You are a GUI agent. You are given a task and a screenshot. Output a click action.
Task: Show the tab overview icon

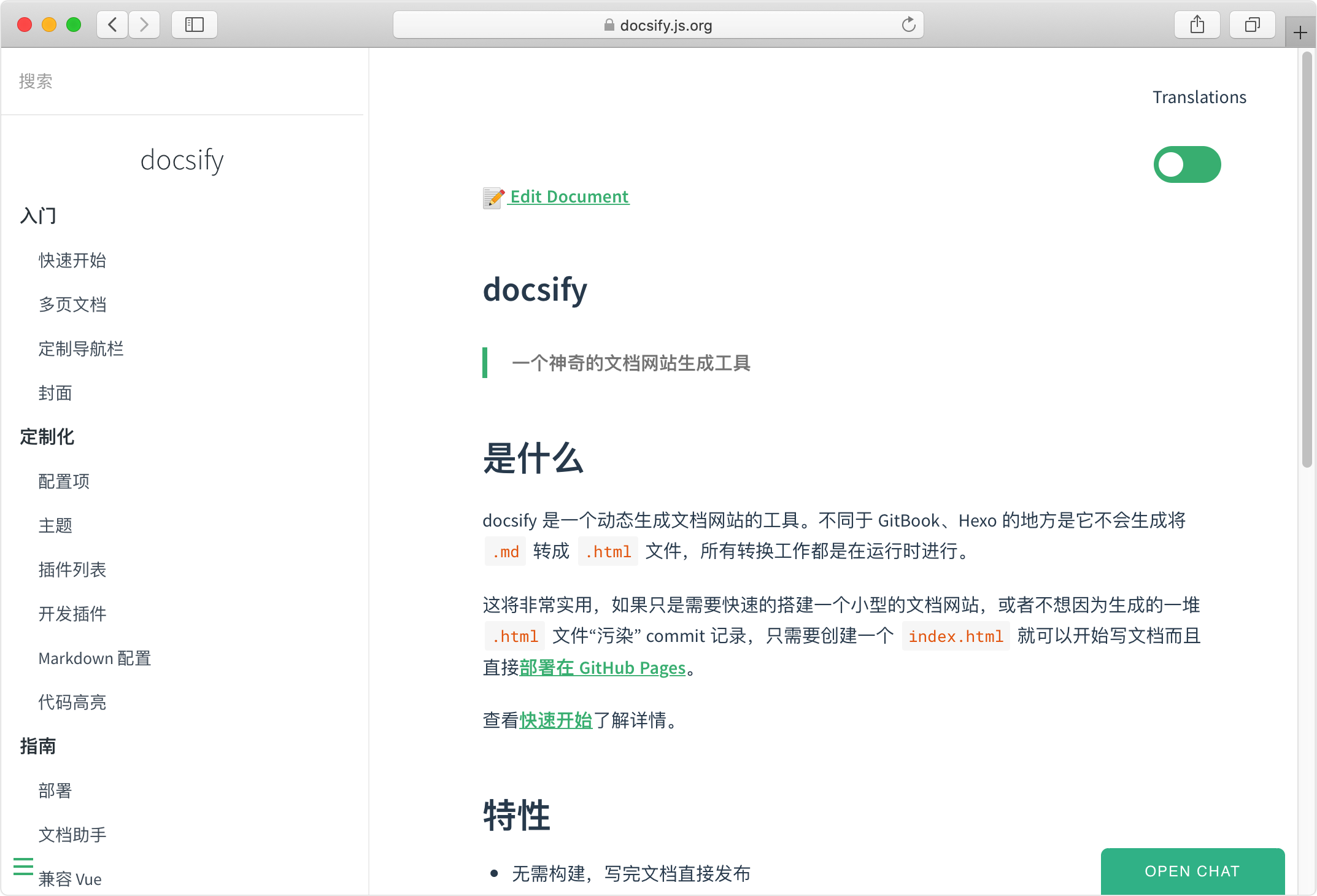1252,25
